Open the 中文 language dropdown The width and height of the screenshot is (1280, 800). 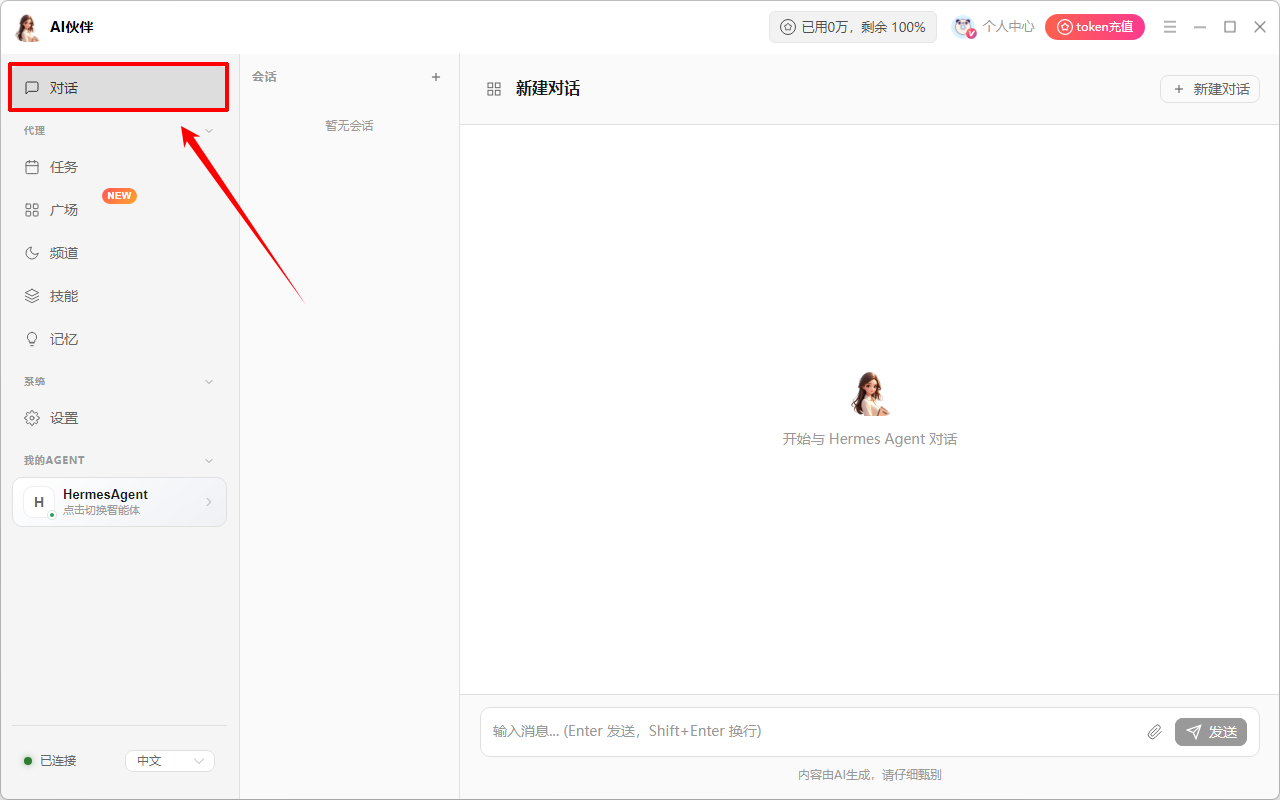coord(170,761)
